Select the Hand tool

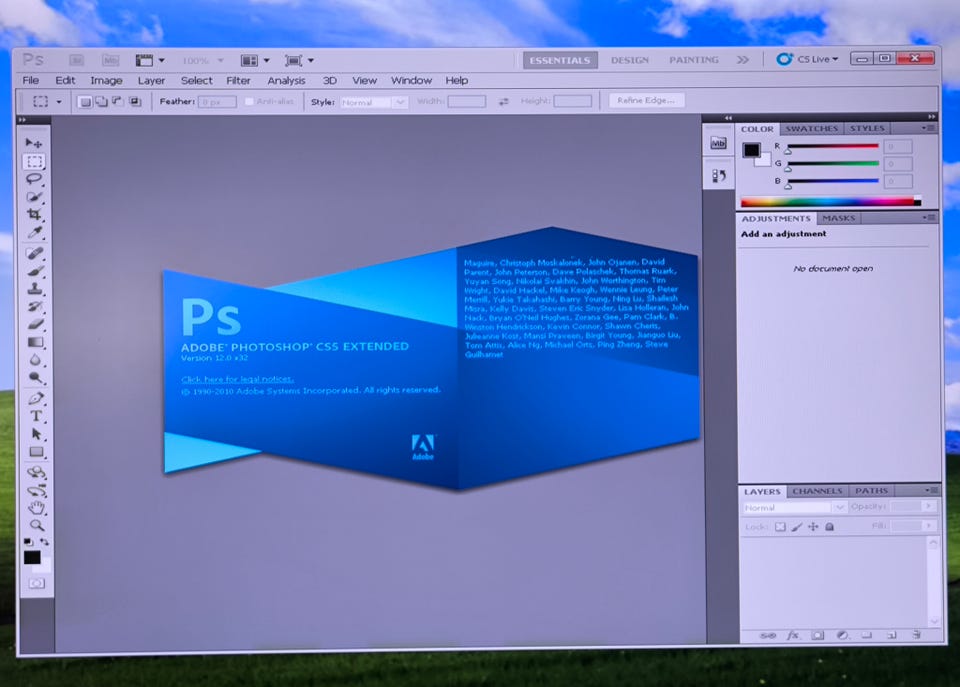37,508
